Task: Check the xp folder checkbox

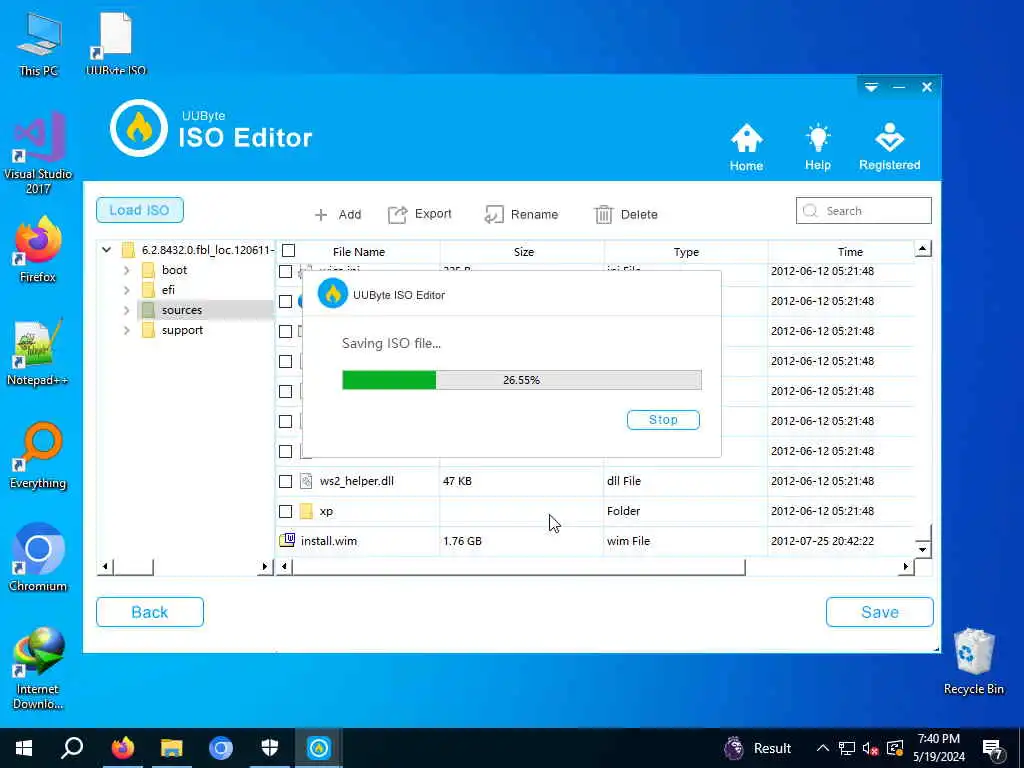Action: (285, 511)
